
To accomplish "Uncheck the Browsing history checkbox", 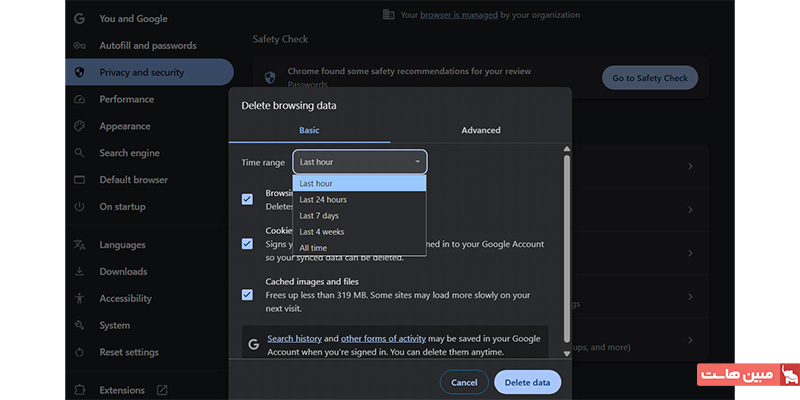I will pyautogui.click(x=247, y=199).
